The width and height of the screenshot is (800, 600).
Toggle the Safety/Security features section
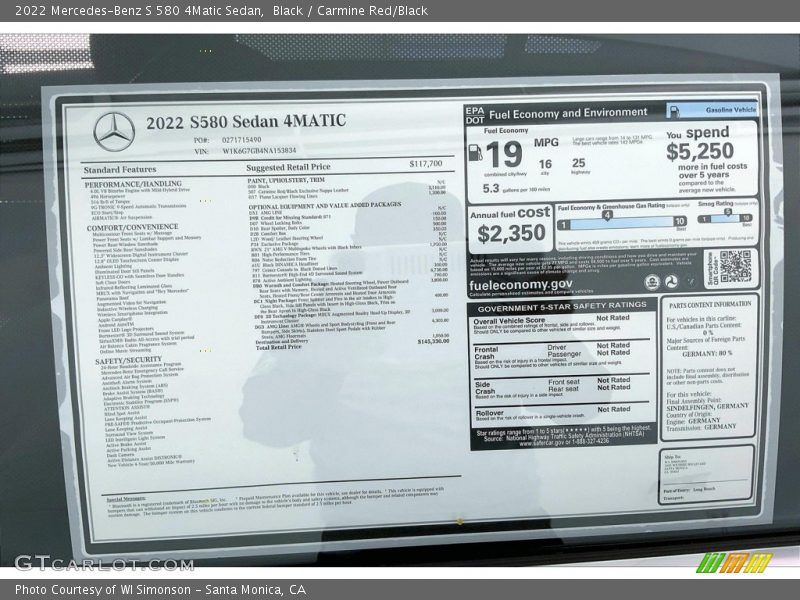click(x=127, y=359)
